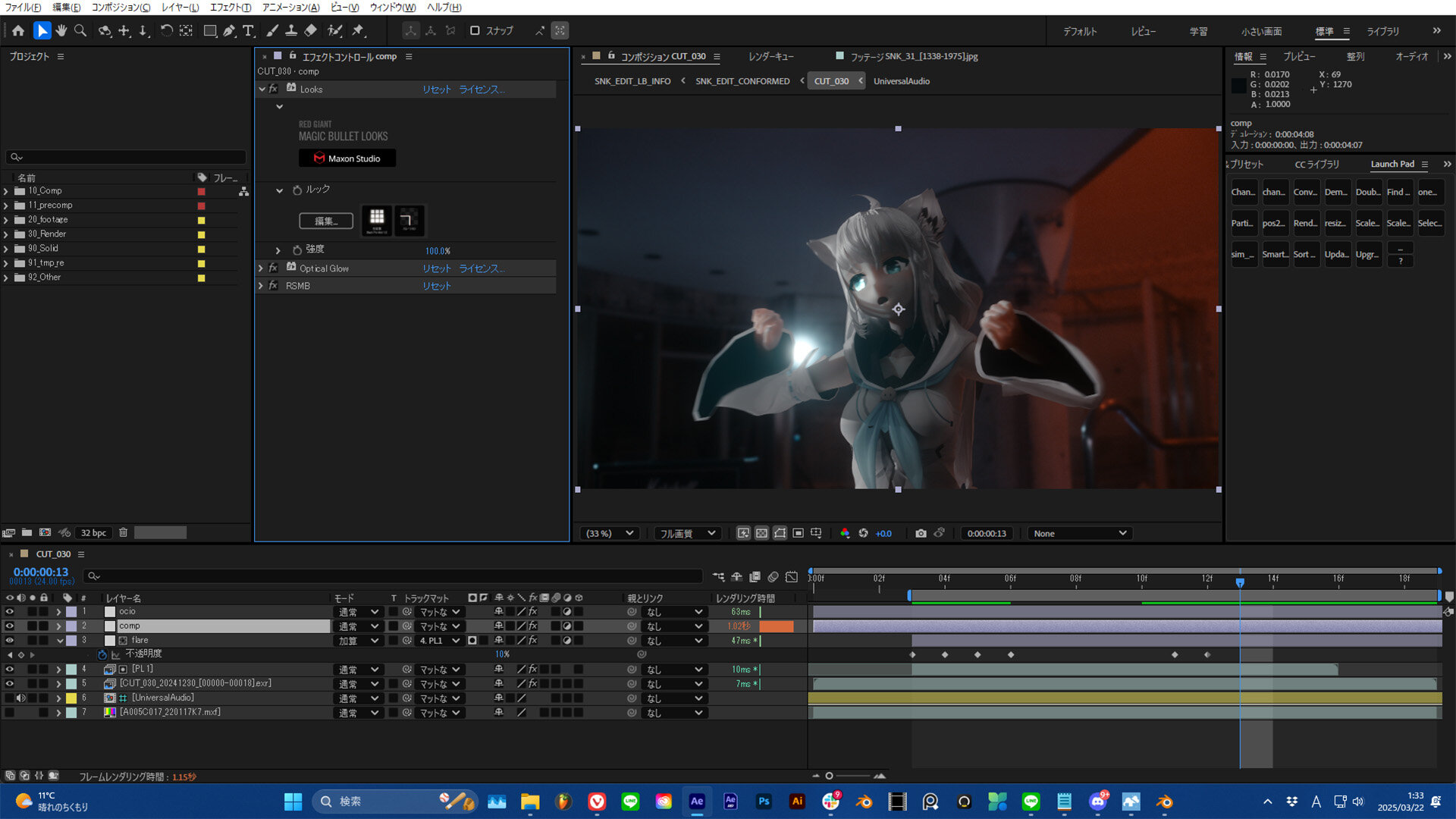Image resolution: width=1456 pixels, height=819 pixels.
Task: Toggle the Snap checkbox
Action: tap(475, 31)
